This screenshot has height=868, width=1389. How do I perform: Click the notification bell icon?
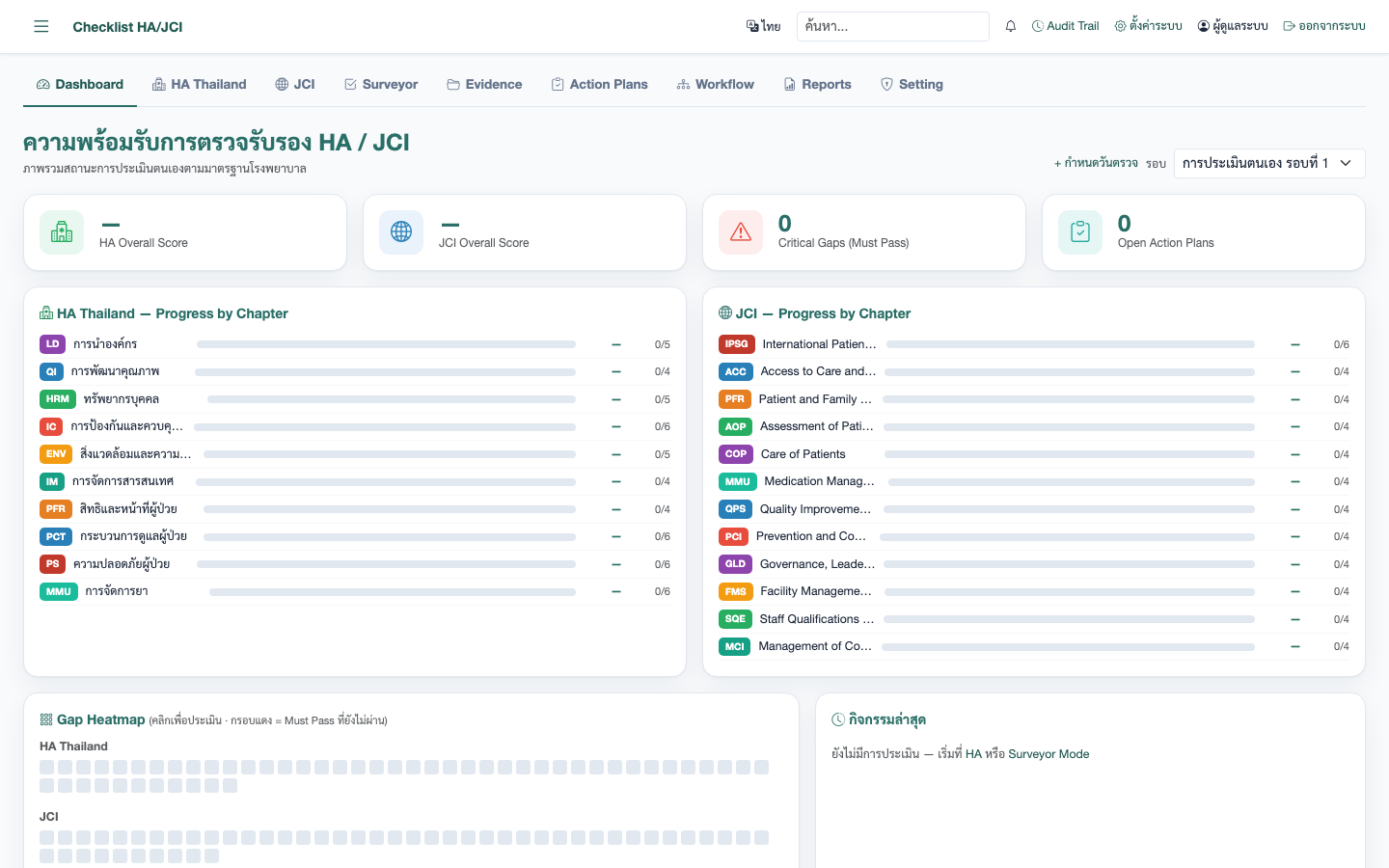[x=1011, y=26]
